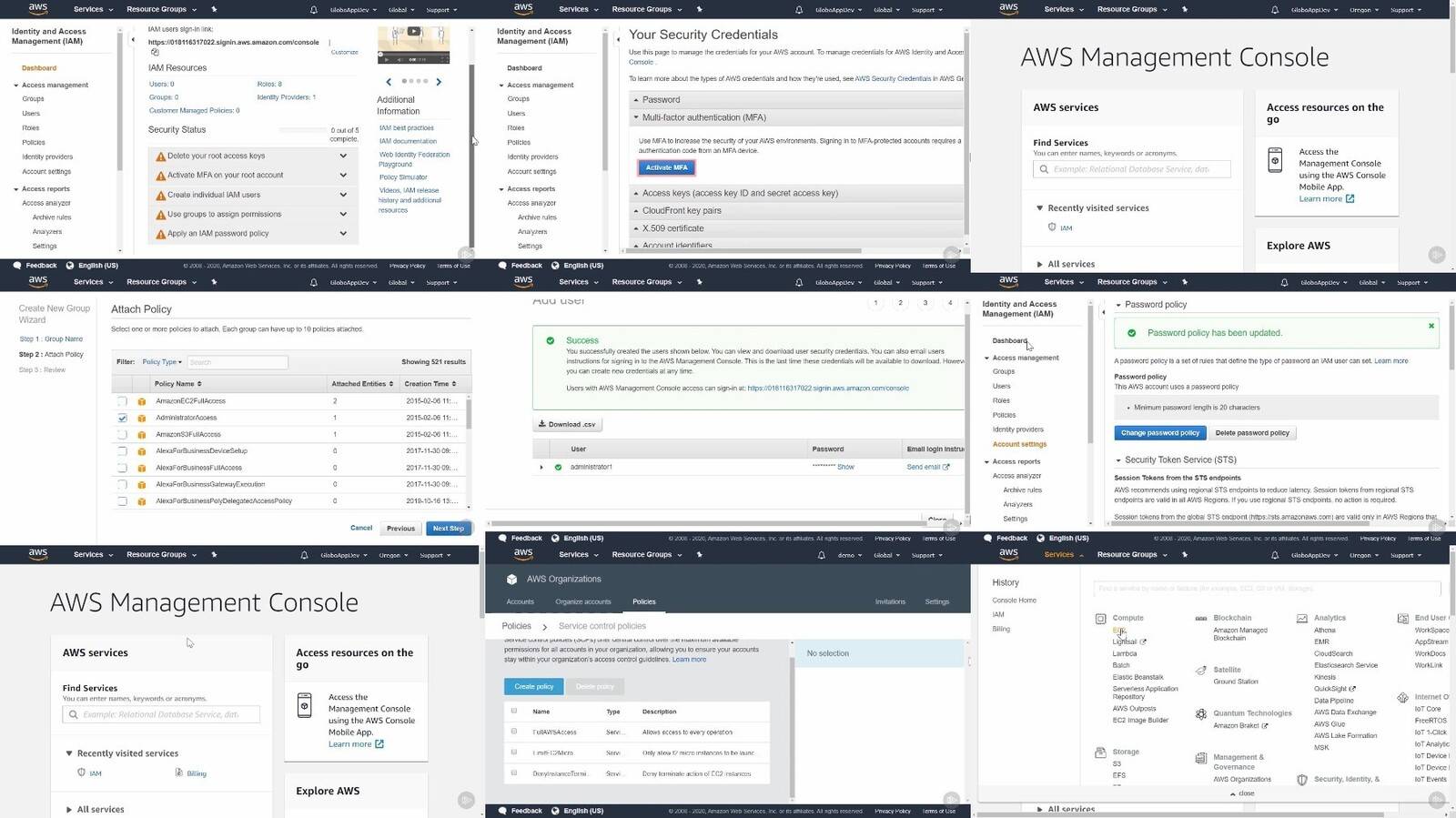Image resolution: width=1456 pixels, height=818 pixels.
Task: Open the Policy Type filter dropdown
Action: click(161, 362)
